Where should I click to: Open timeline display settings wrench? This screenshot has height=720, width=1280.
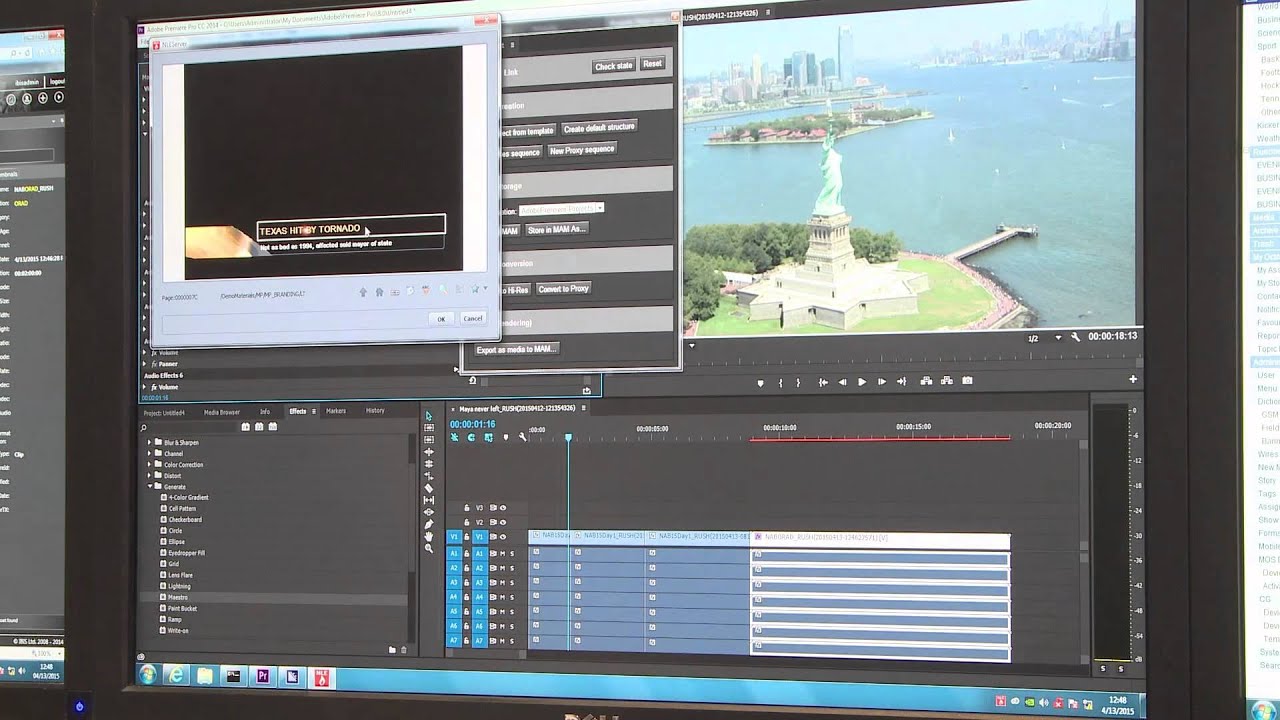(523, 437)
